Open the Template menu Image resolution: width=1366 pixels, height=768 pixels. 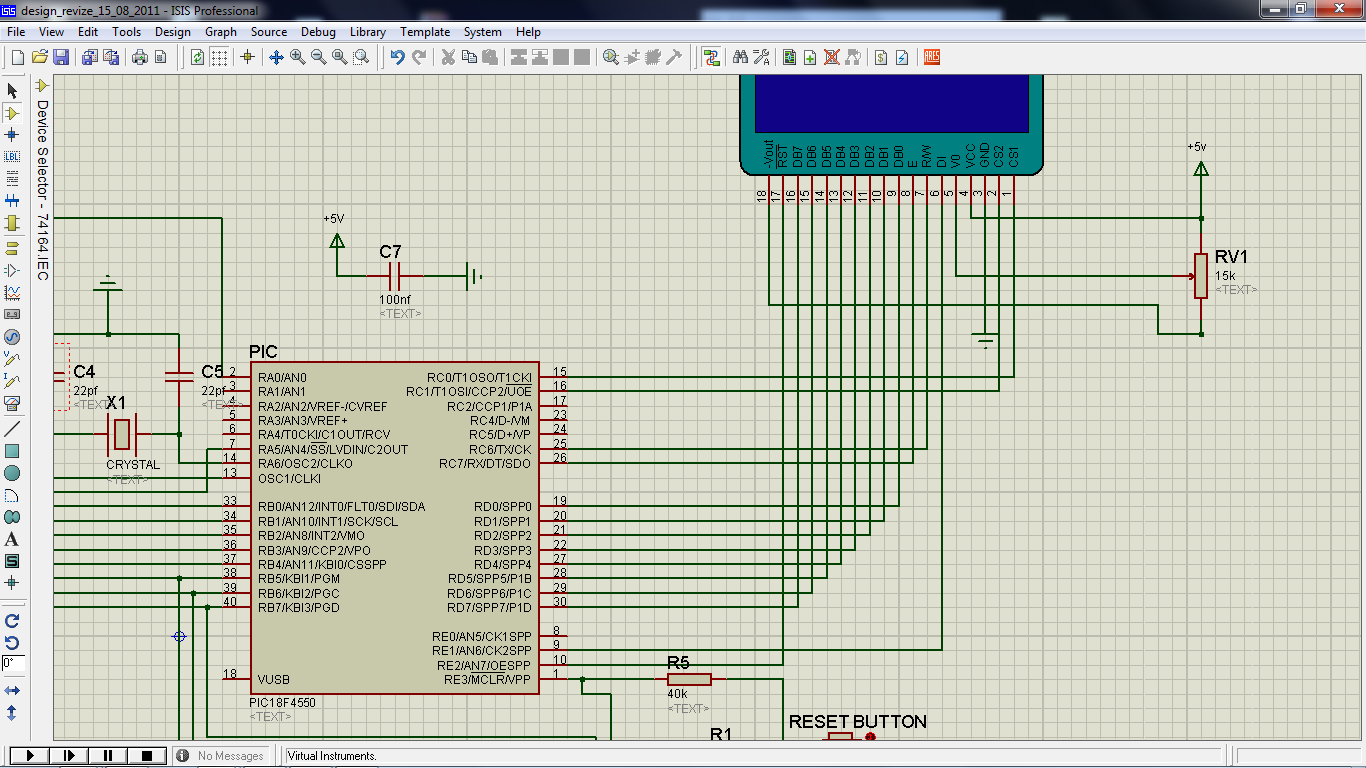pos(425,32)
